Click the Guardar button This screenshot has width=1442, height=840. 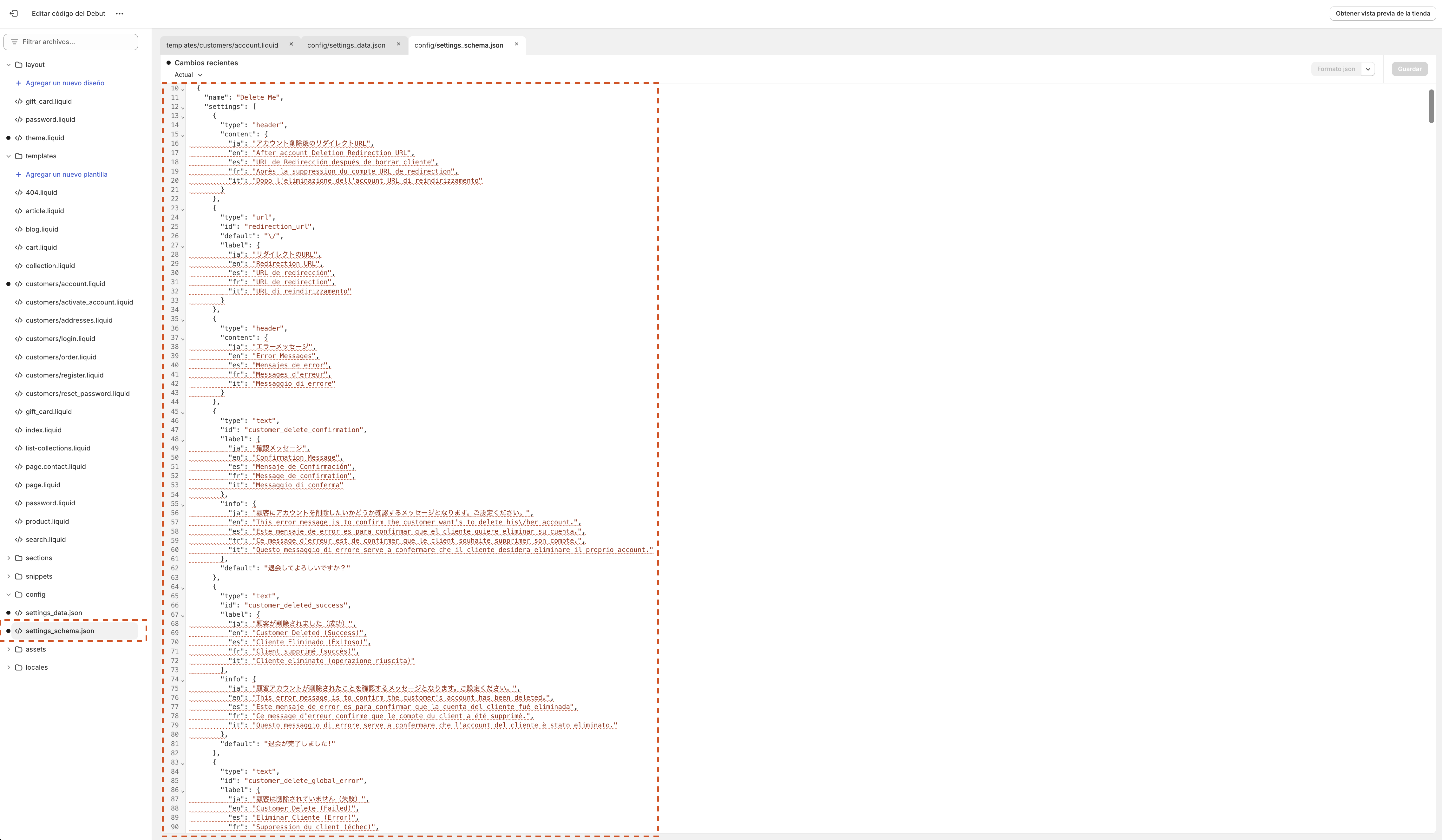(x=1409, y=69)
